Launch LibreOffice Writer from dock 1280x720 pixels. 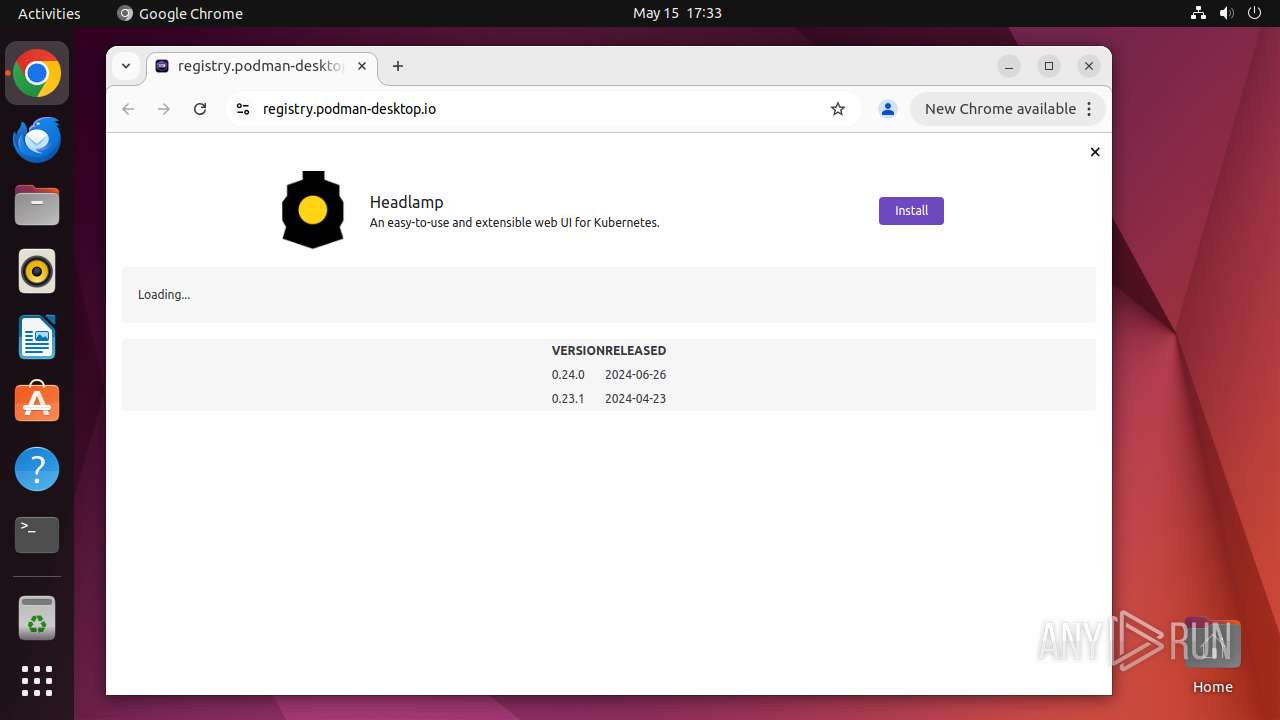(x=37, y=338)
